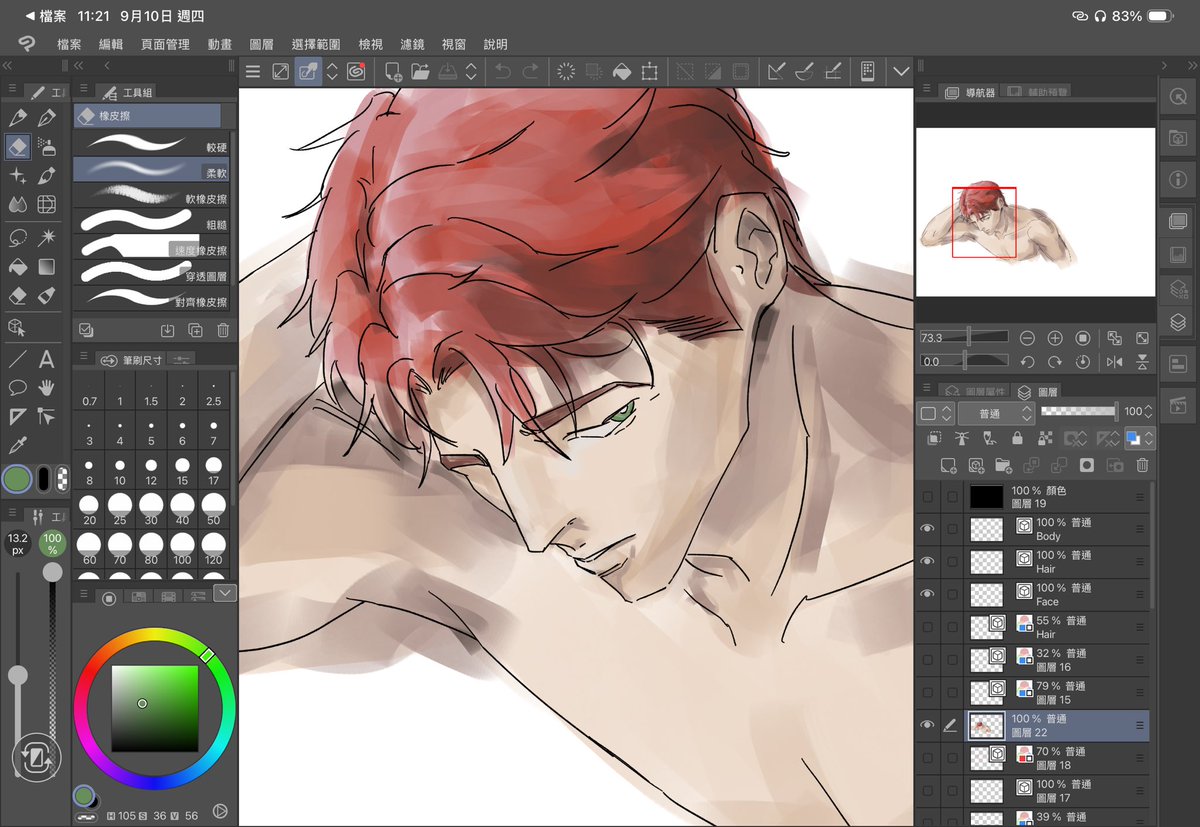Hide the top Hair layer at 100%
This screenshot has width=1200, height=827.
pos(927,561)
